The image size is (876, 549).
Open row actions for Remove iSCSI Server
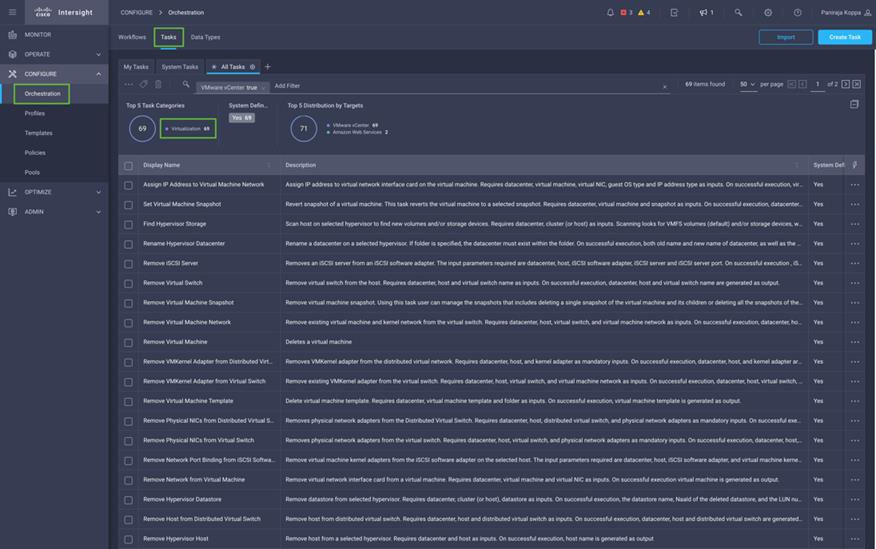[855, 264]
